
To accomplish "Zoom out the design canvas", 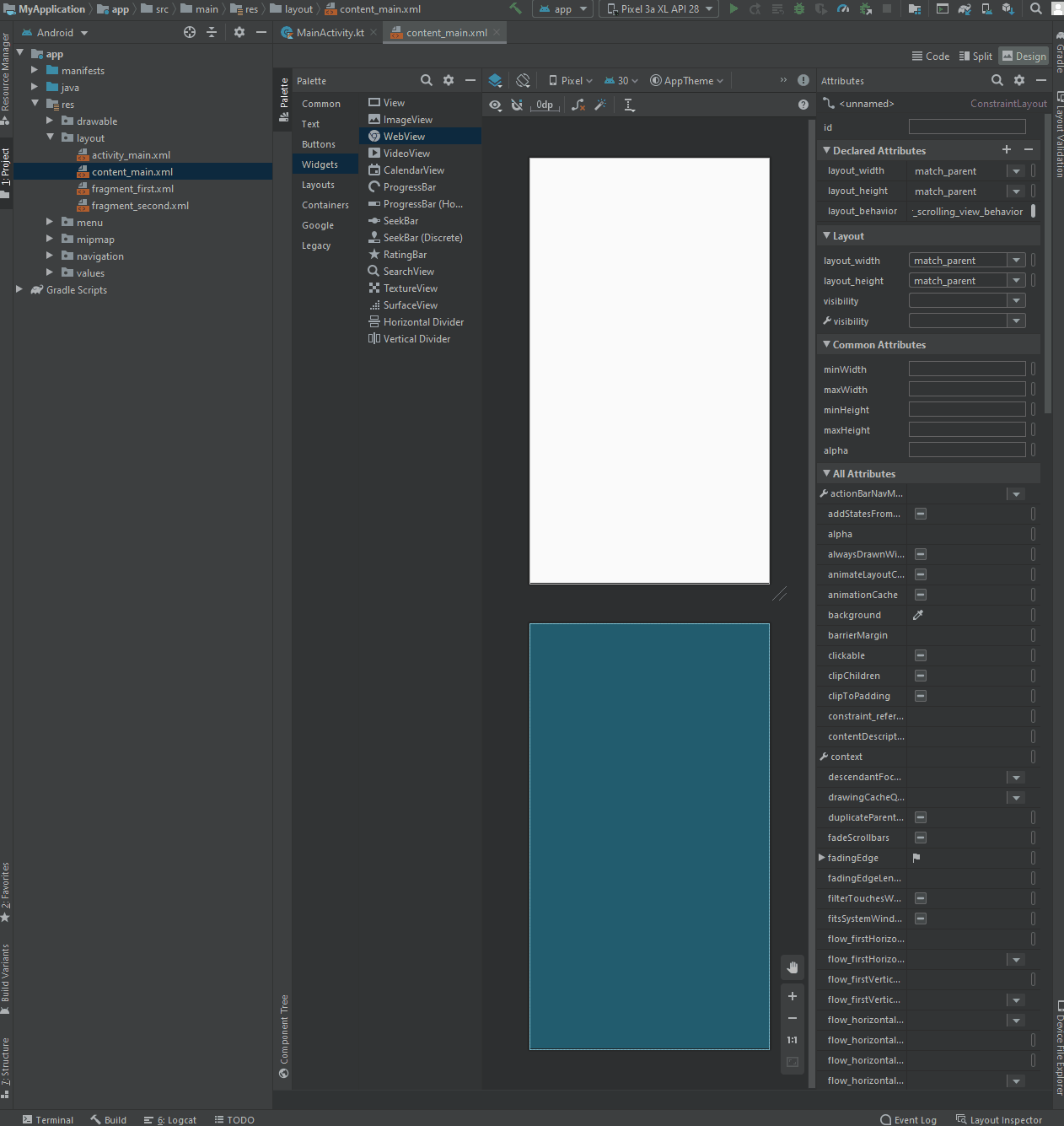I will (793, 1018).
